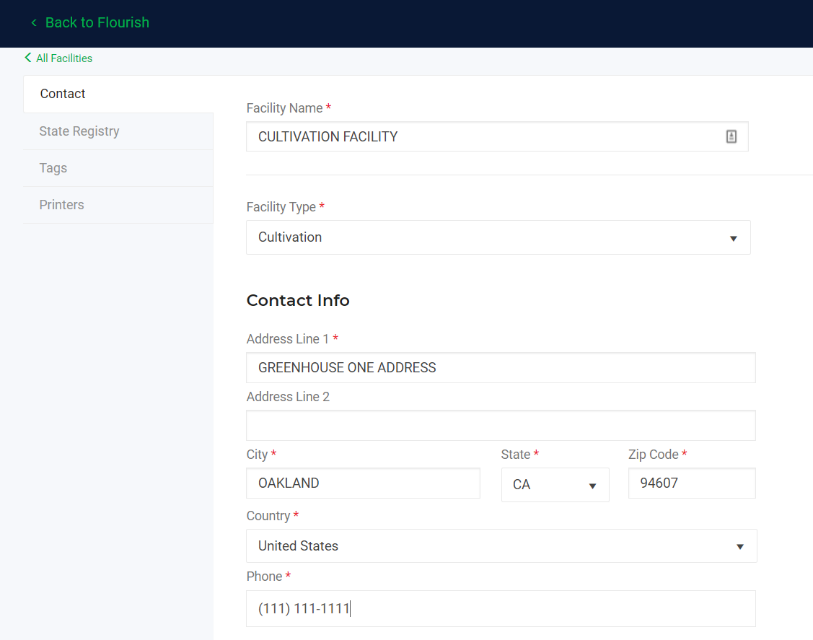
Task: Open the Printers tab
Action: coord(119,205)
